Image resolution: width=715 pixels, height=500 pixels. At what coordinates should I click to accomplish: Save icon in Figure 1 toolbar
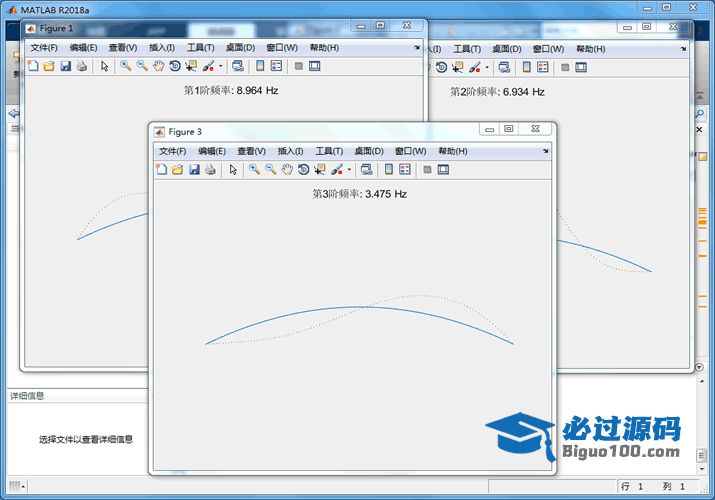point(66,66)
